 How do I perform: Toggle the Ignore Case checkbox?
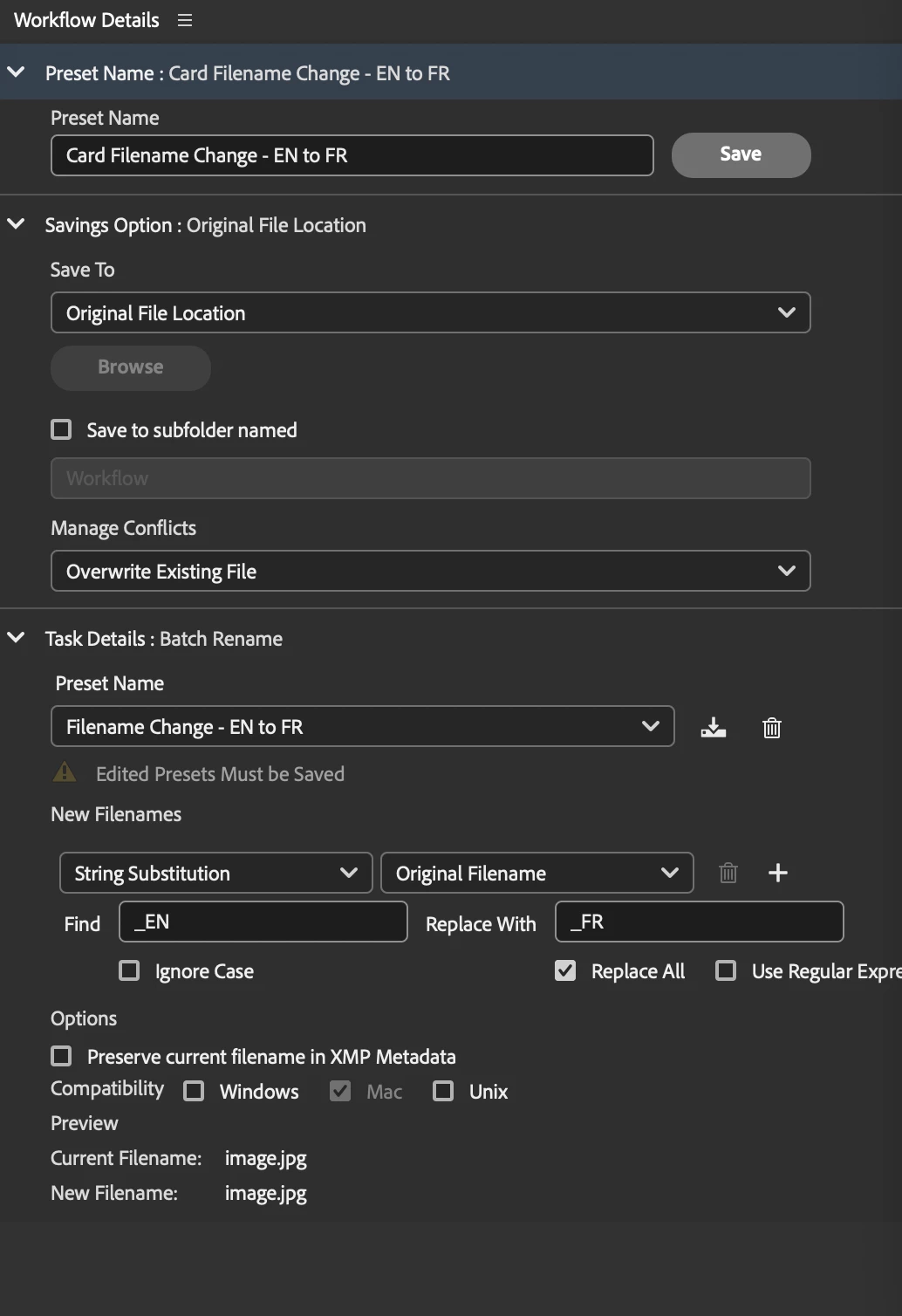click(x=129, y=970)
